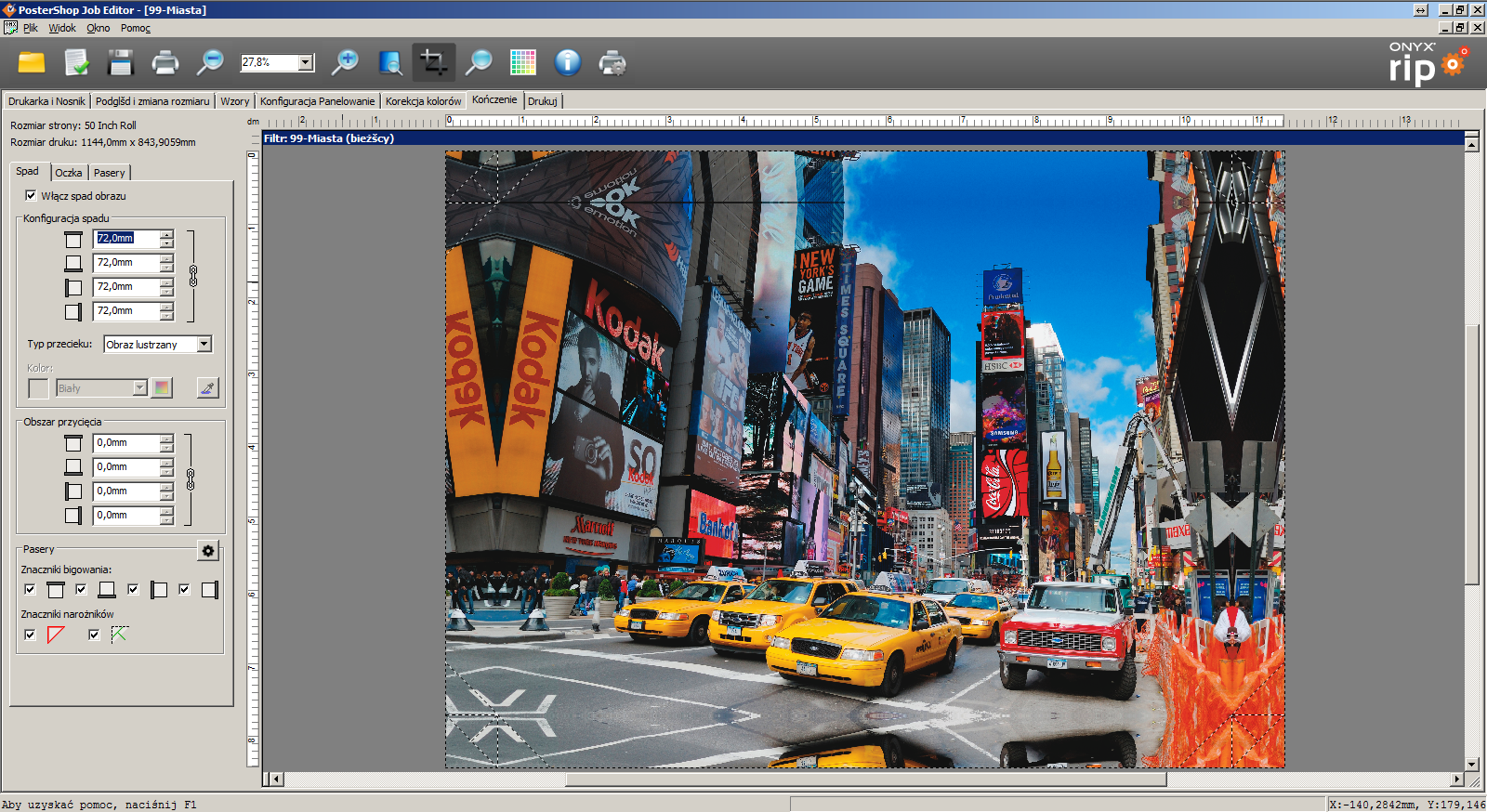Screen dimensions: 1487x812
Task: Click the top bleed 72,0mm field
Action: click(127, 239)
